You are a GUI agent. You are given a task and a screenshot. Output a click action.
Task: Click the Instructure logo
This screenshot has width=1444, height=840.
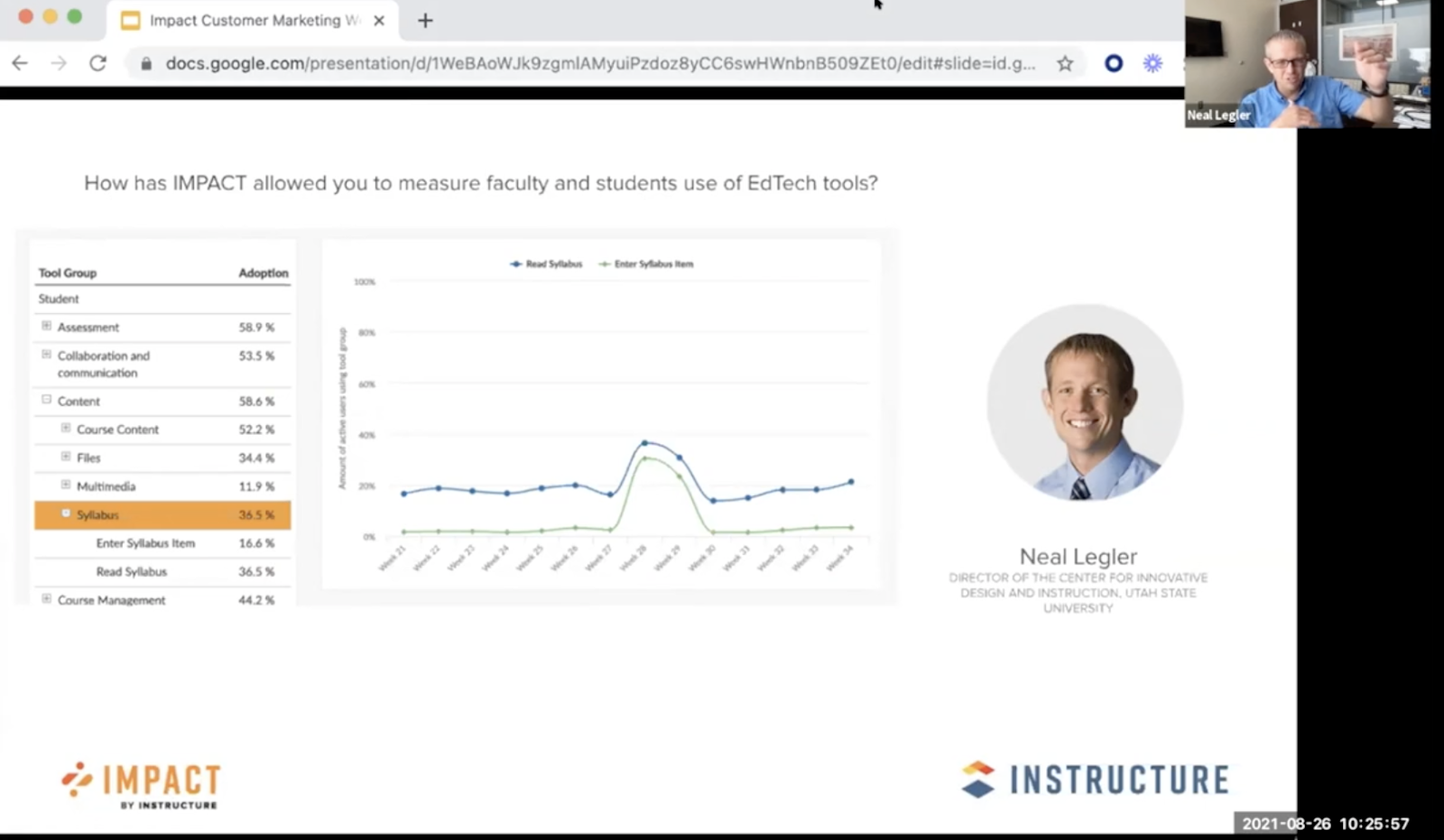click(1095, 780)
